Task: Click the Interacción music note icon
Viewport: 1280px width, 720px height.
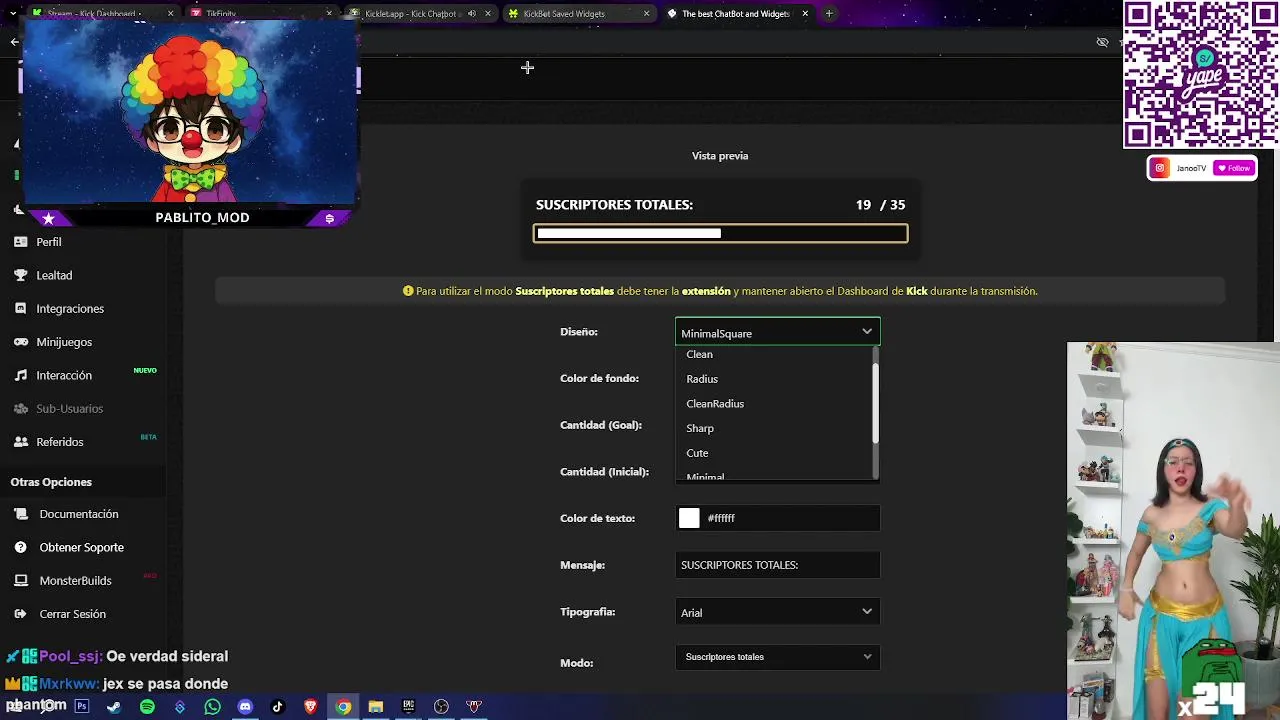Action: [x=20, y=375]
